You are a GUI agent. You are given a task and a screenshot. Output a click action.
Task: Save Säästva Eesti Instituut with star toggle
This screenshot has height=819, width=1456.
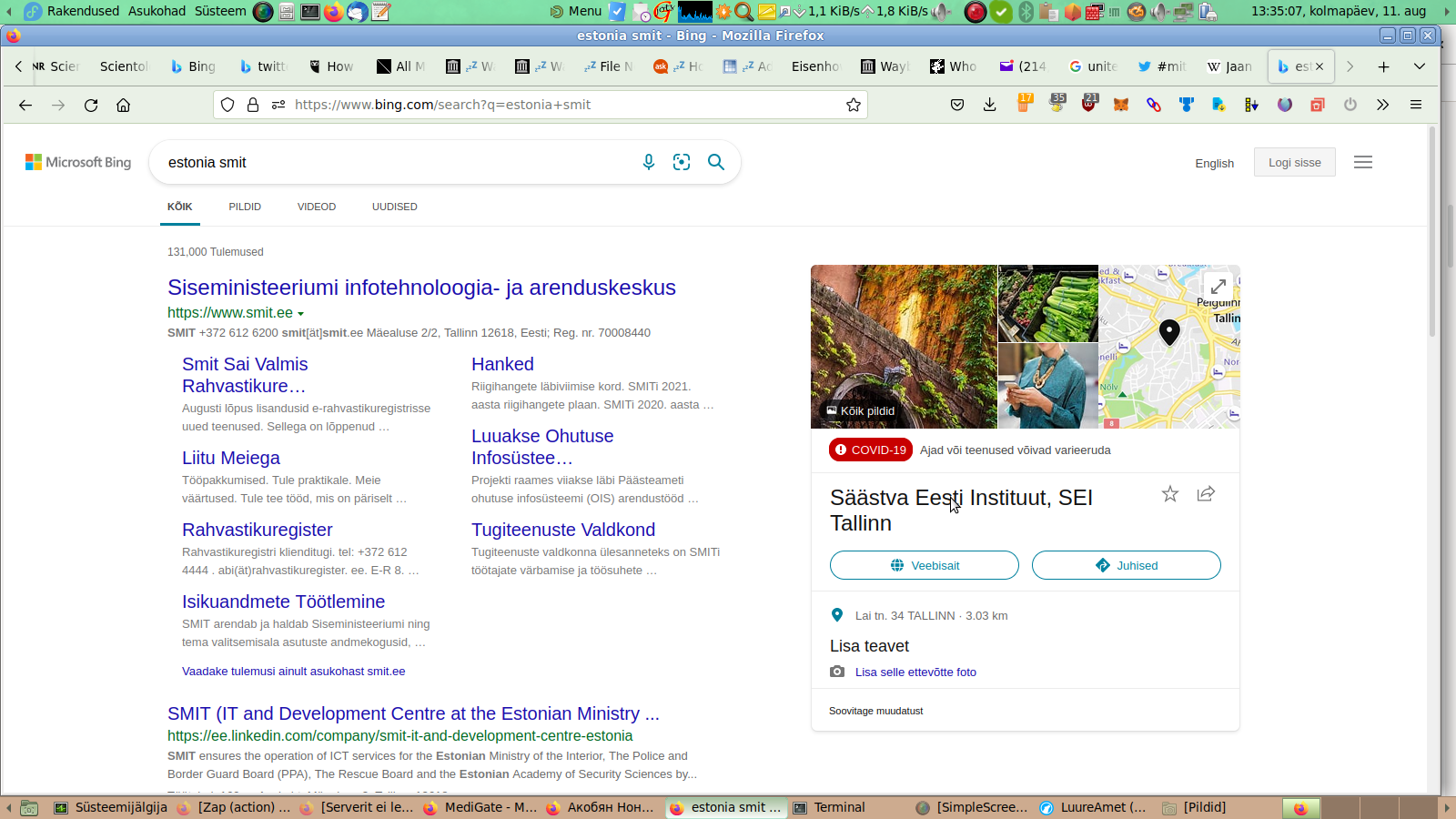pyautogui.click(x=1170, y=494)
